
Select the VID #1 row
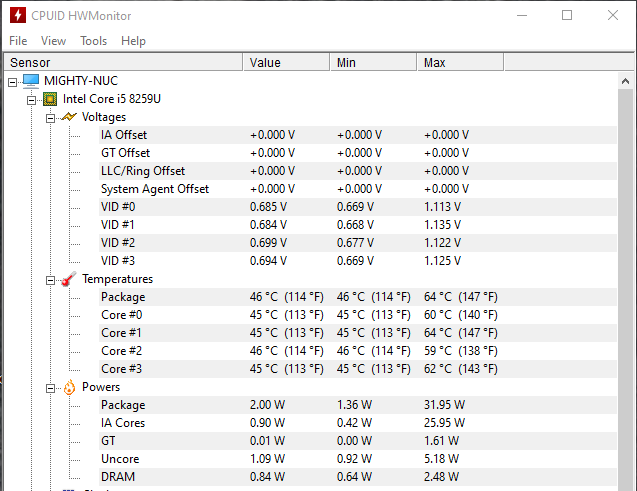358,225
